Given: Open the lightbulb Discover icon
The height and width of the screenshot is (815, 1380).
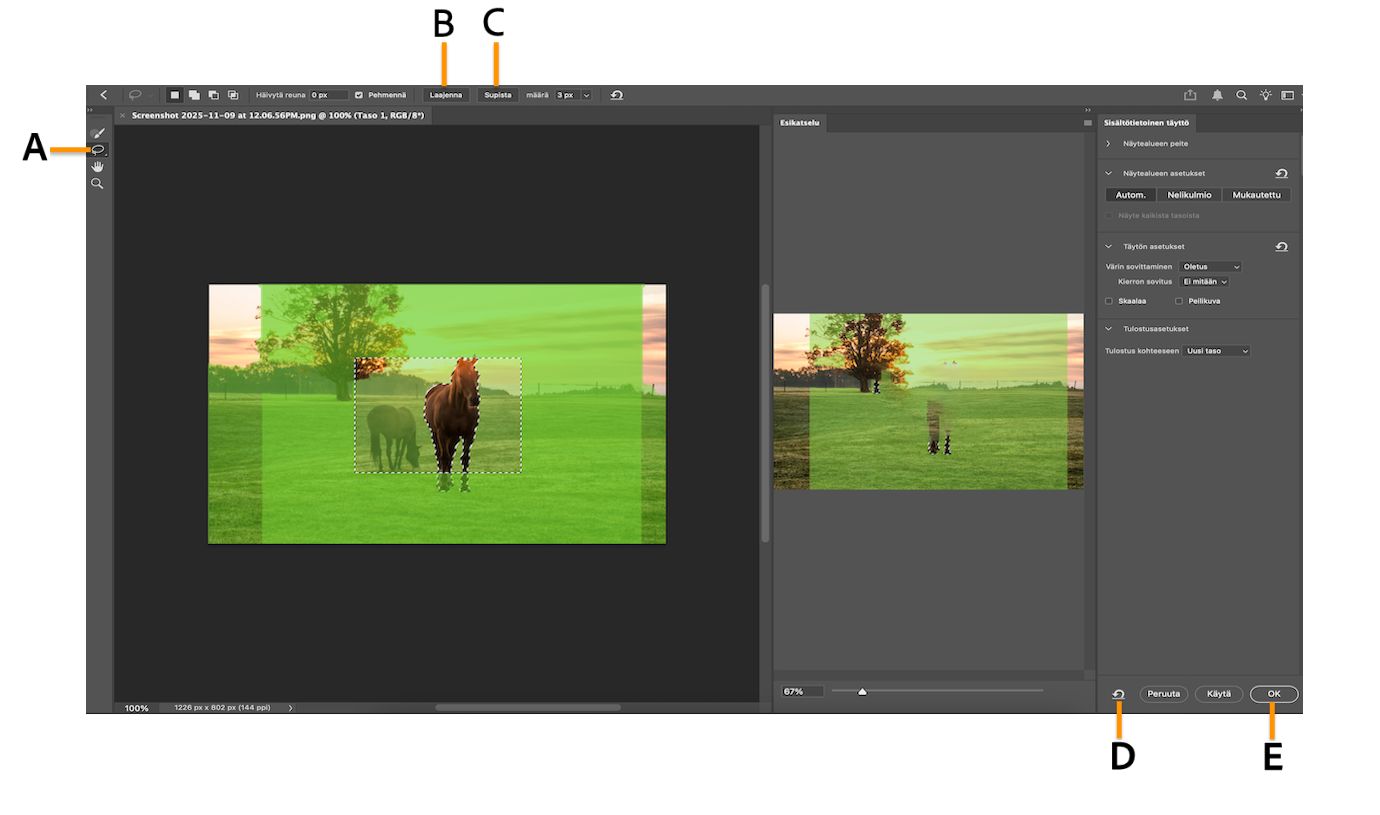Looking at the screenshot, I should [x=1265, y=95].
